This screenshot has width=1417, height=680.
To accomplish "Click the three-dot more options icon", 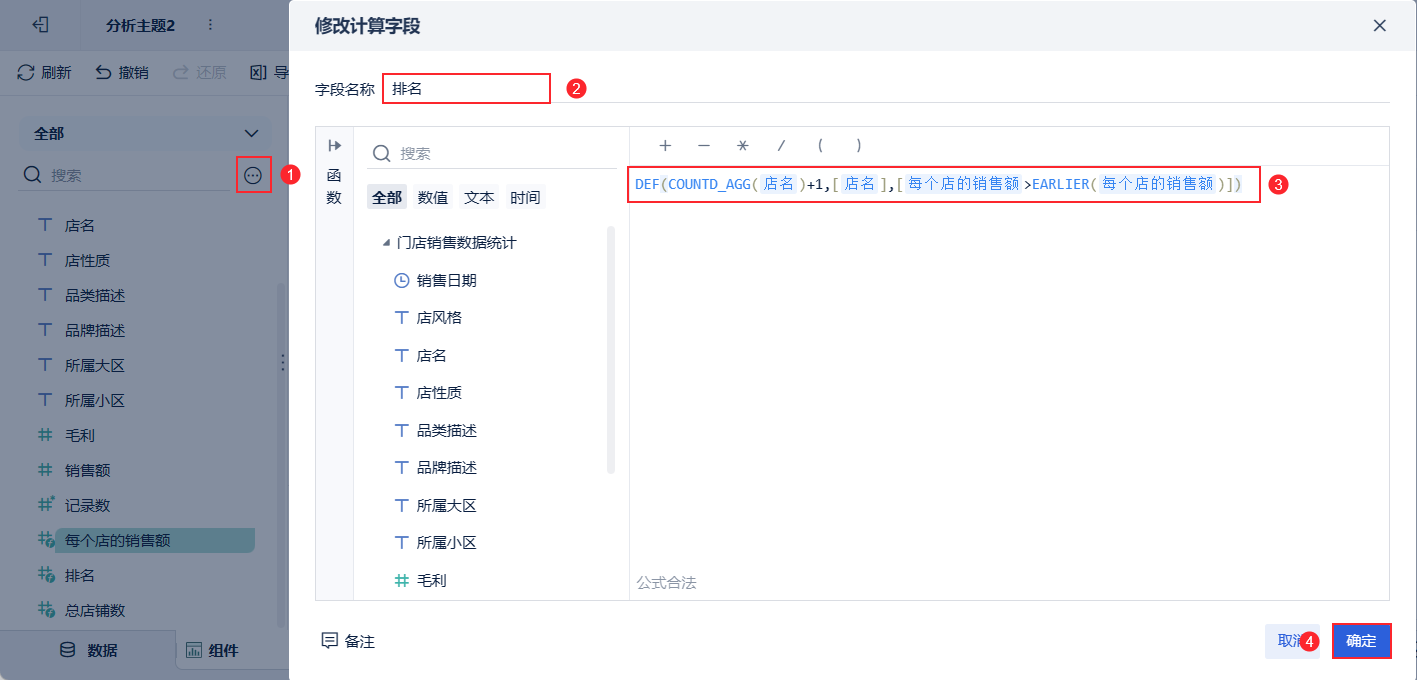I will pos(253,175).
